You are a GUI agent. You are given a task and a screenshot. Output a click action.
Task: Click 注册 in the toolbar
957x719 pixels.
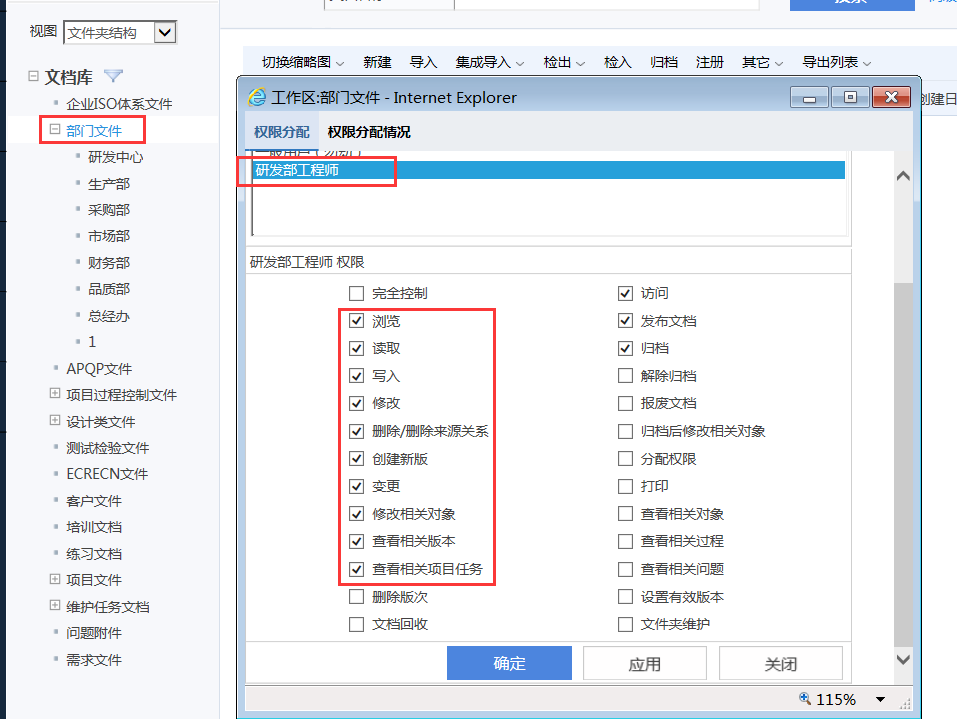pyautogui.click(x=709, y=62)
